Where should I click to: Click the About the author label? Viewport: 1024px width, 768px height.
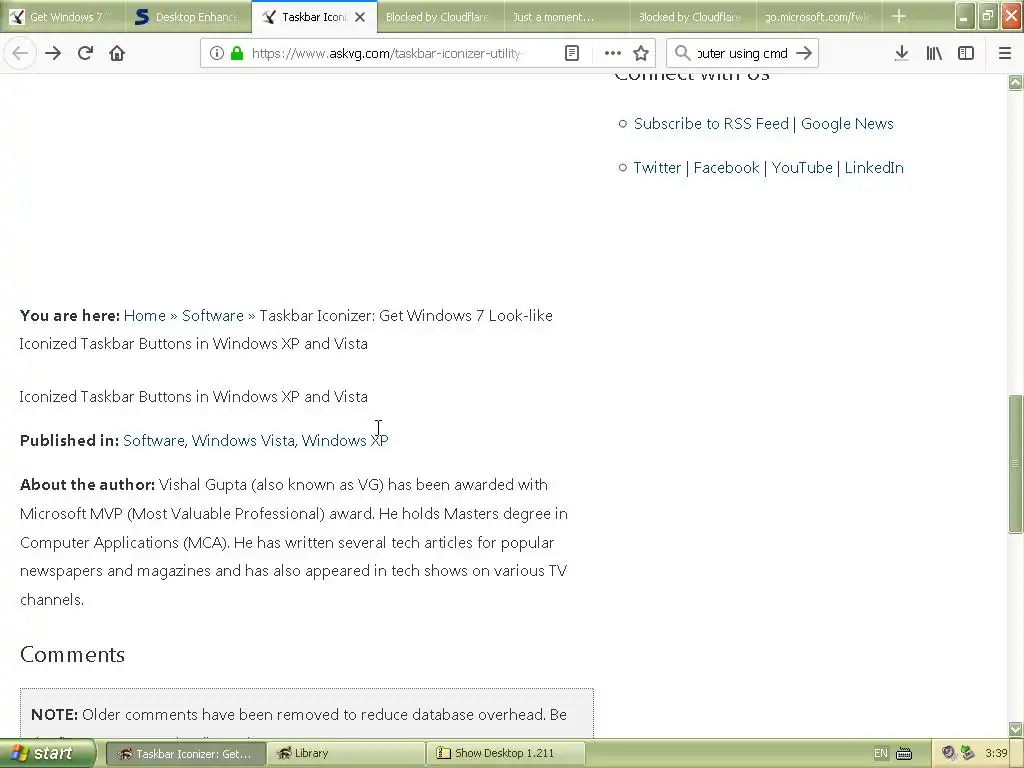click(x=88, y=485)
